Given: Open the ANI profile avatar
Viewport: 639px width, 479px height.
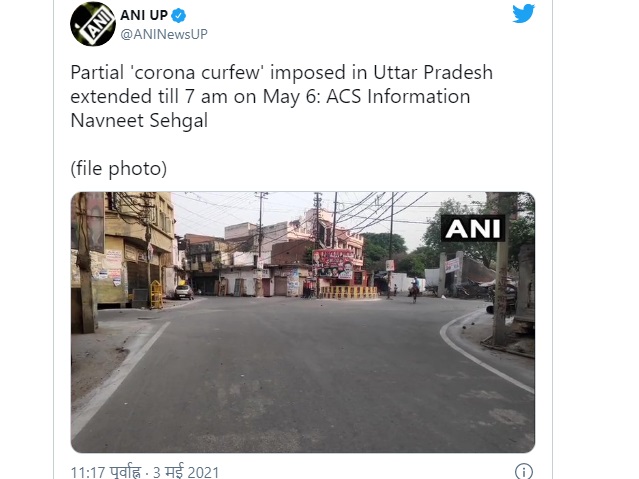Looking at the screenshot, I should point(93,24).
